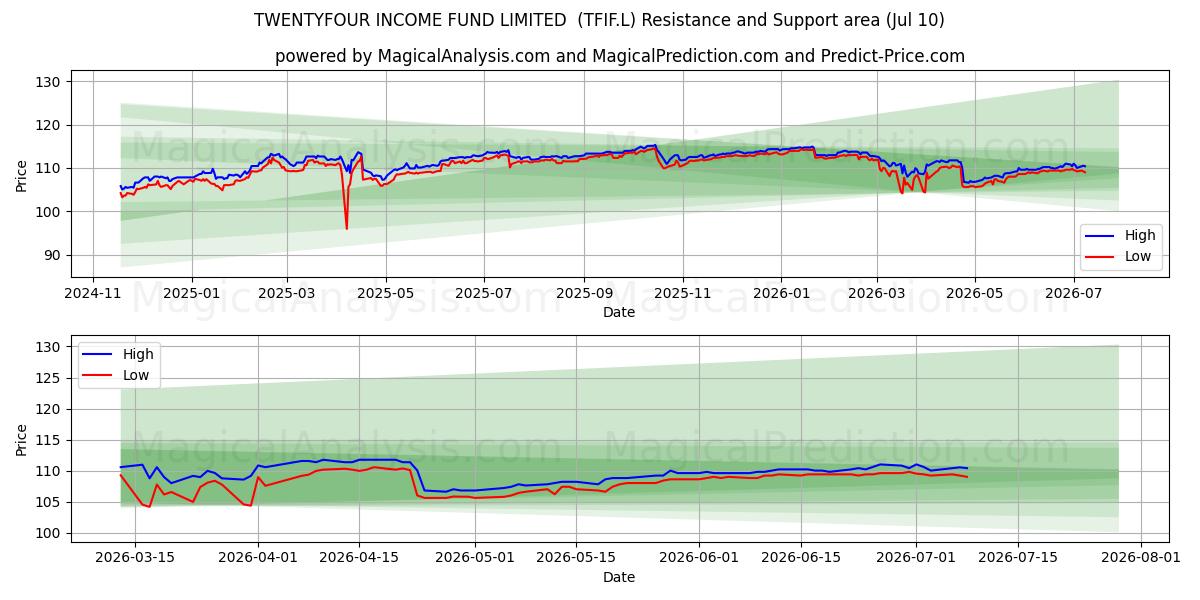
Task: Click the bottom chart y-axis value '125'
Action: point(50,379)
